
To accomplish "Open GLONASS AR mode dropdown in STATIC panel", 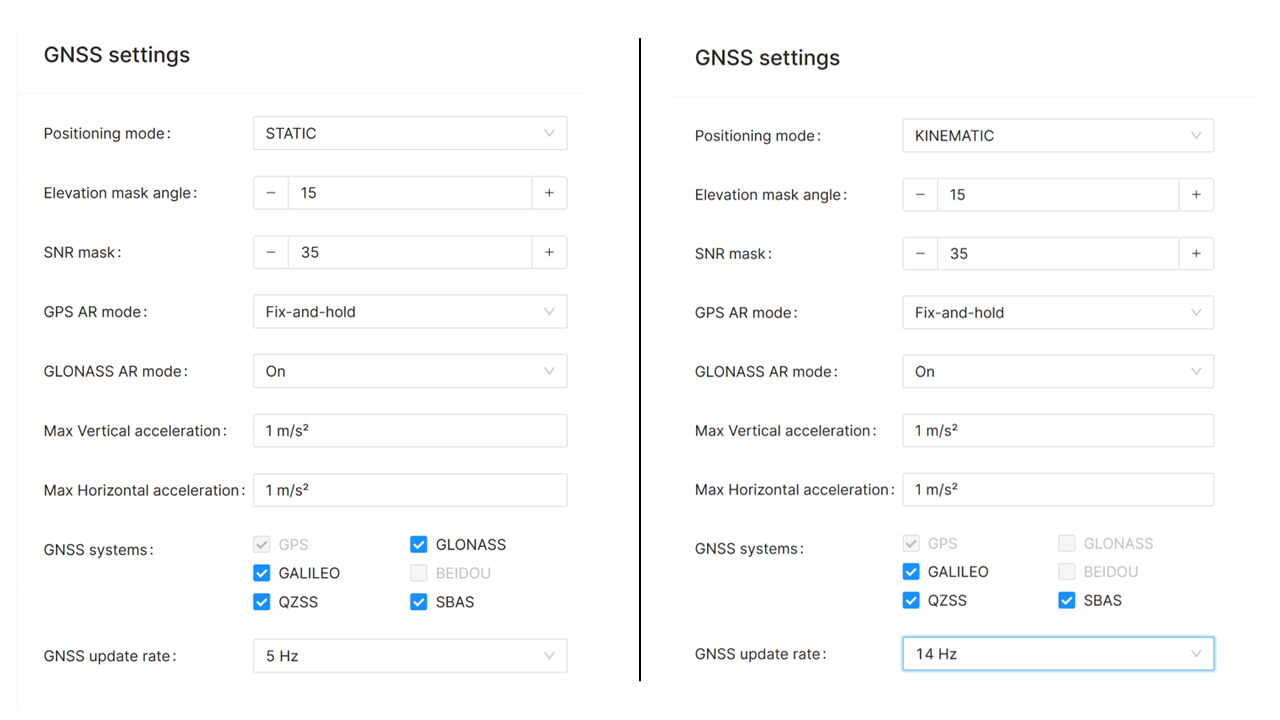I will pyautogui.click(x=410, y=371).
